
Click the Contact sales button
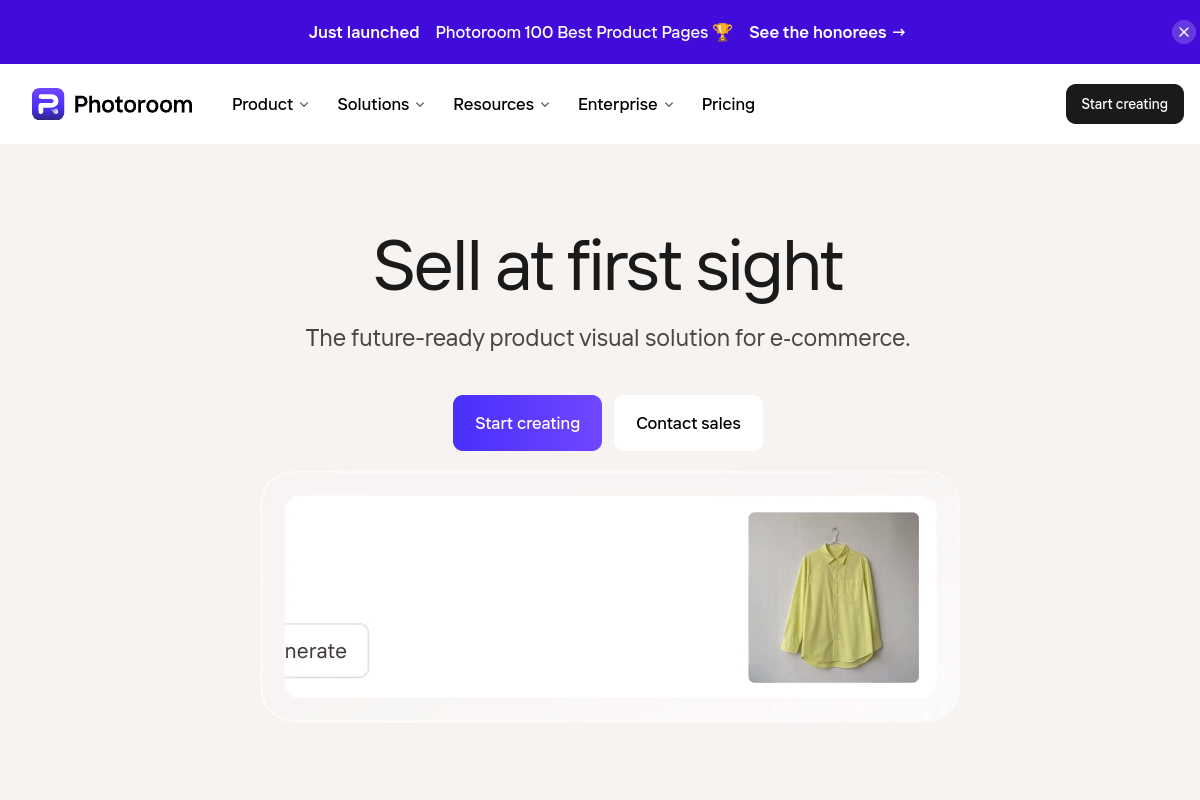(x=688, y=423)
